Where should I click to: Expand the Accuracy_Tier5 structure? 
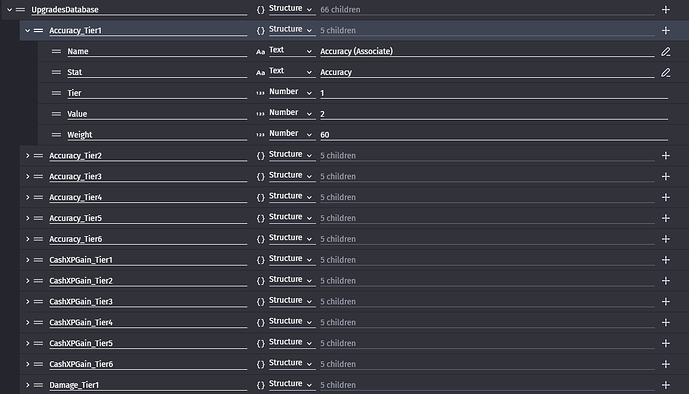point(27,218)
